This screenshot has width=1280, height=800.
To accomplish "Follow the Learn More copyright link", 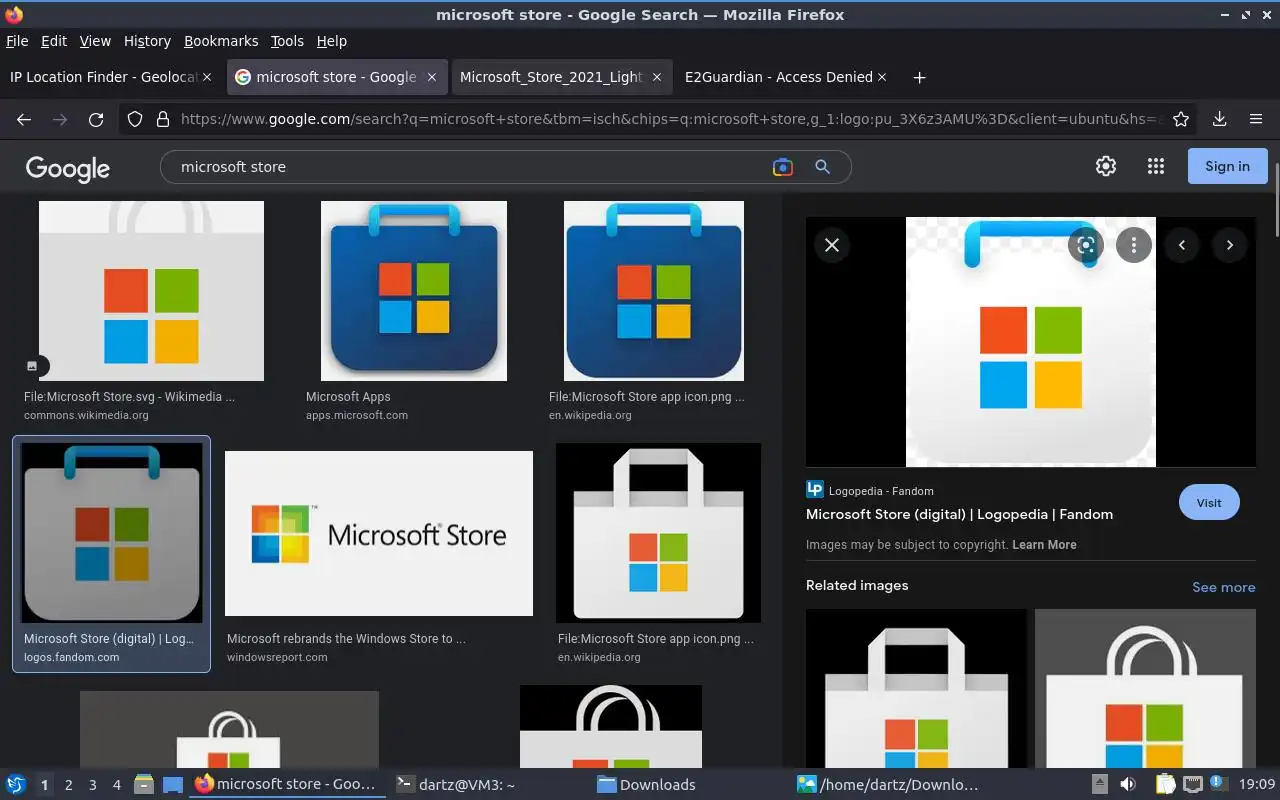I will [1044, 545].
